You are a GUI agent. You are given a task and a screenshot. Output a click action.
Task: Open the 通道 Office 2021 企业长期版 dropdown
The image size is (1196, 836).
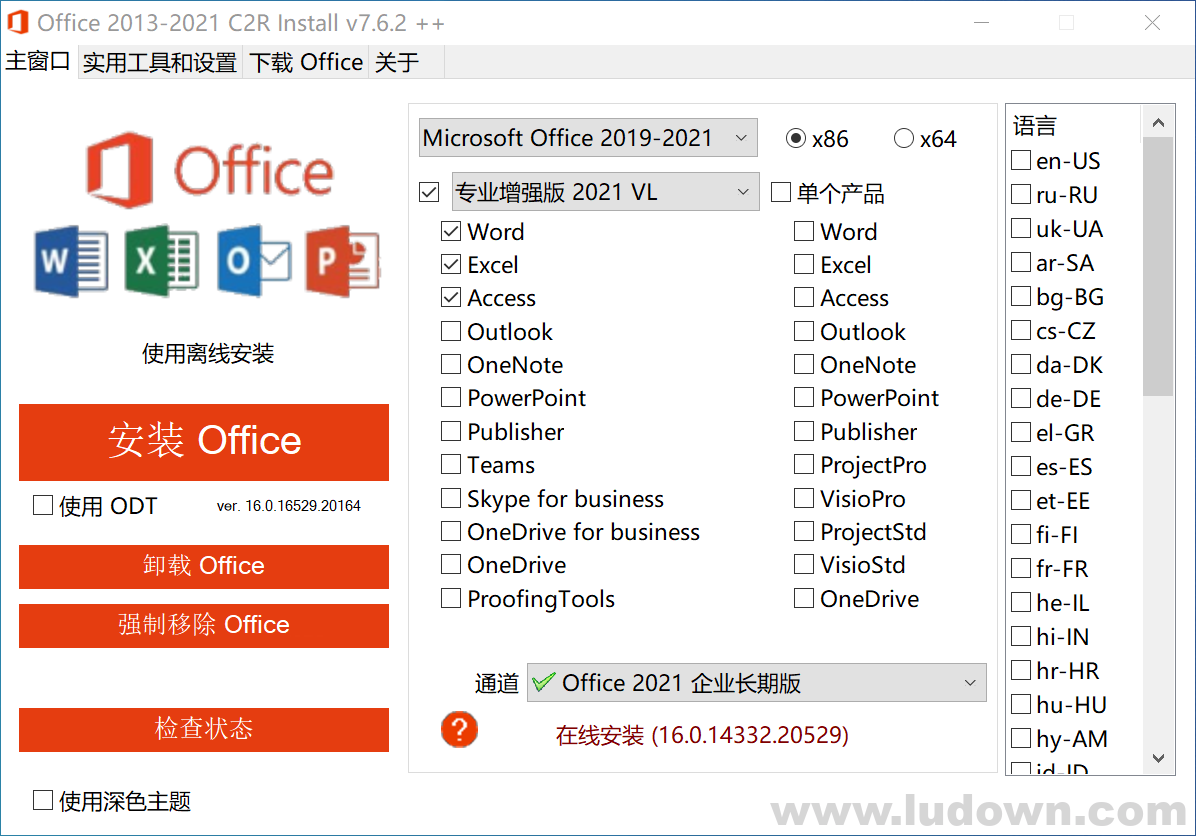pos(757,683)
